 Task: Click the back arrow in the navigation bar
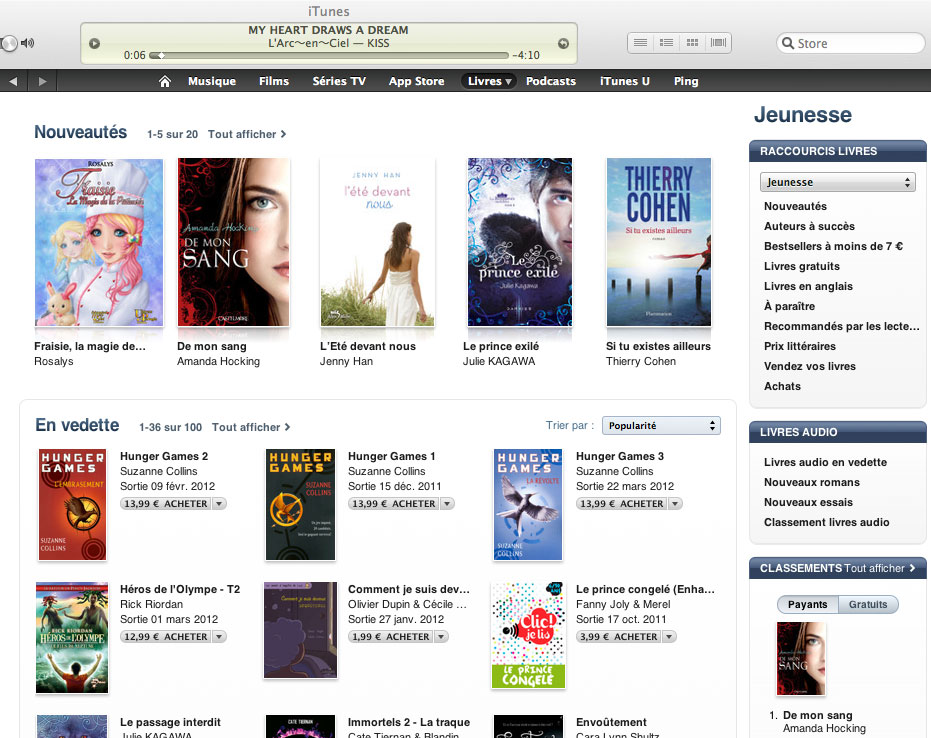(x=13, y=81)
